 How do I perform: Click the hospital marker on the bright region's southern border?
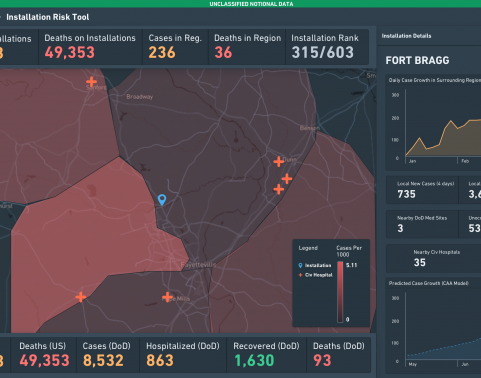pos(81,297)
